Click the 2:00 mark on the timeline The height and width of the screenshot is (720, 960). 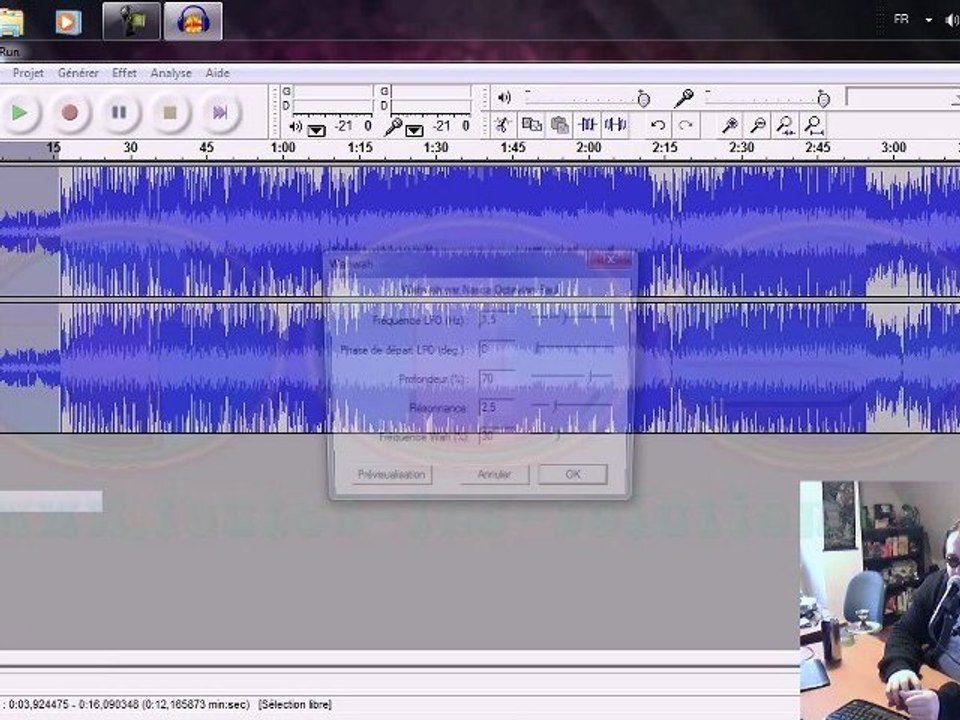588,148
